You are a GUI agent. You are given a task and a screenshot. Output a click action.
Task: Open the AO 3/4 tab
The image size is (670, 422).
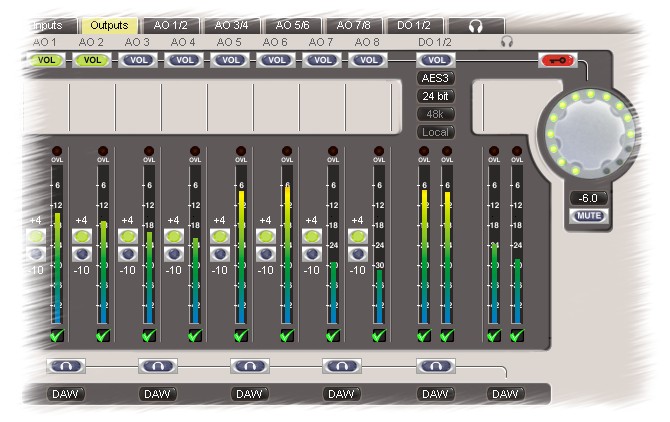coord(232,25)
